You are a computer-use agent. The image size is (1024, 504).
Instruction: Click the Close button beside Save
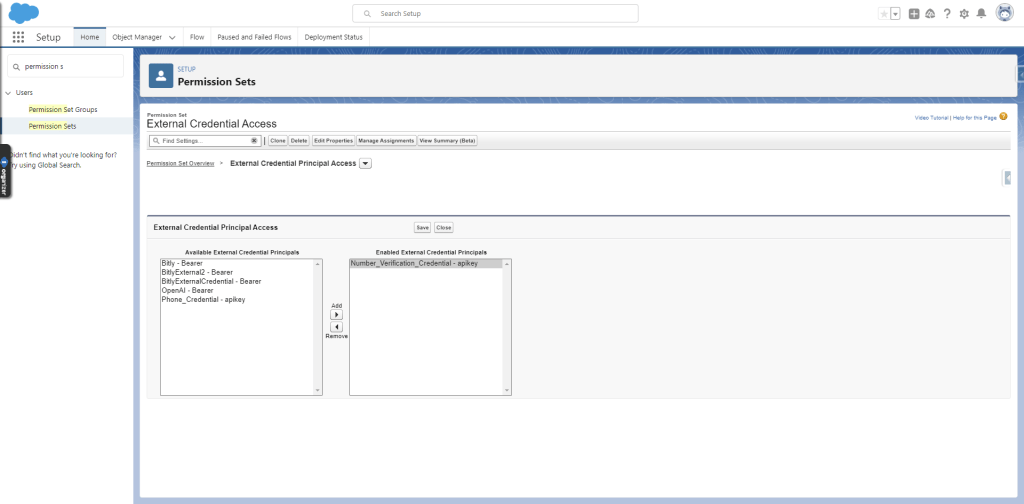click(443, 227)
